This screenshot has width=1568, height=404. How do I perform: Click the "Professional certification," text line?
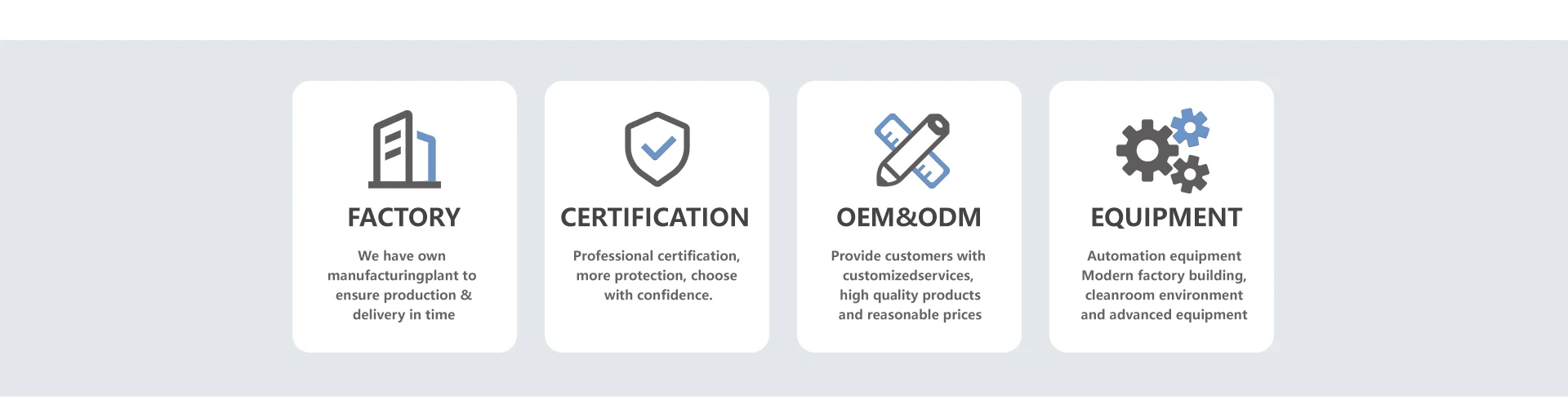click(x=657, y=256)
